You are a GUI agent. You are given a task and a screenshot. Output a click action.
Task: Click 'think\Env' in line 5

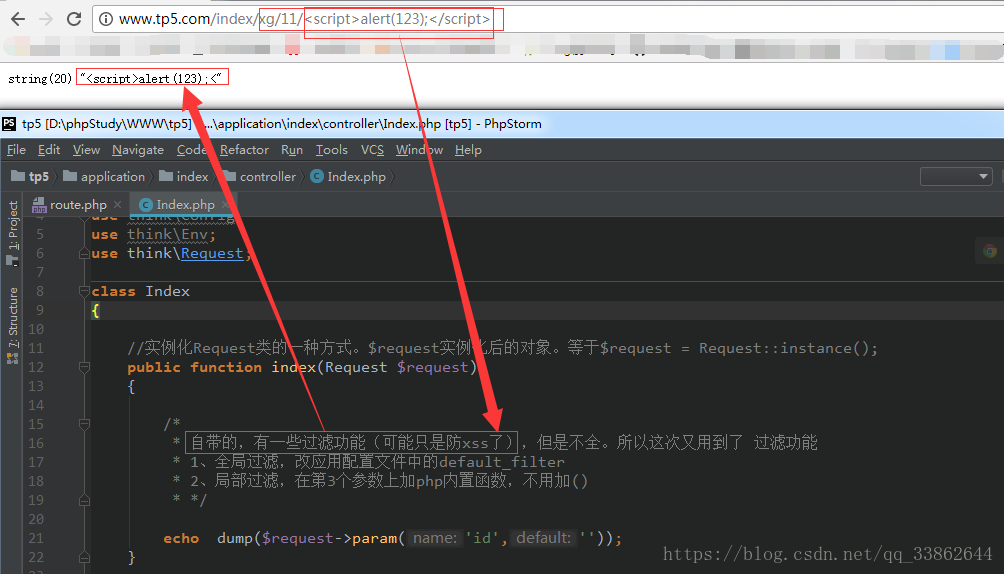tap(167, 234)
